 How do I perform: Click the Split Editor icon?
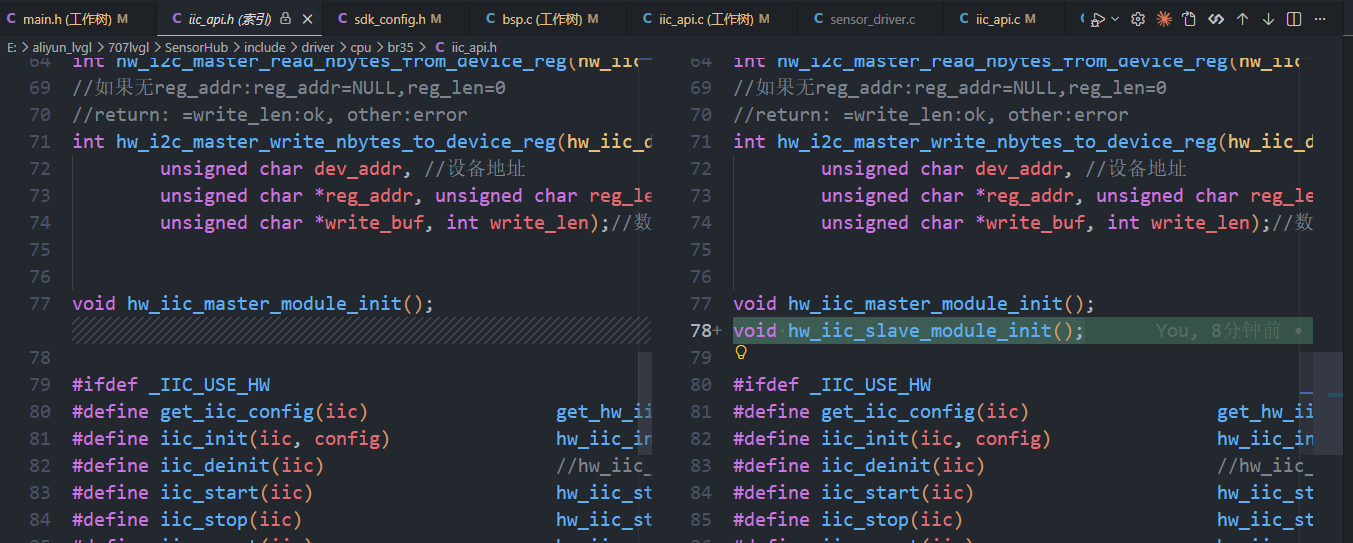tap(1294, 19)
